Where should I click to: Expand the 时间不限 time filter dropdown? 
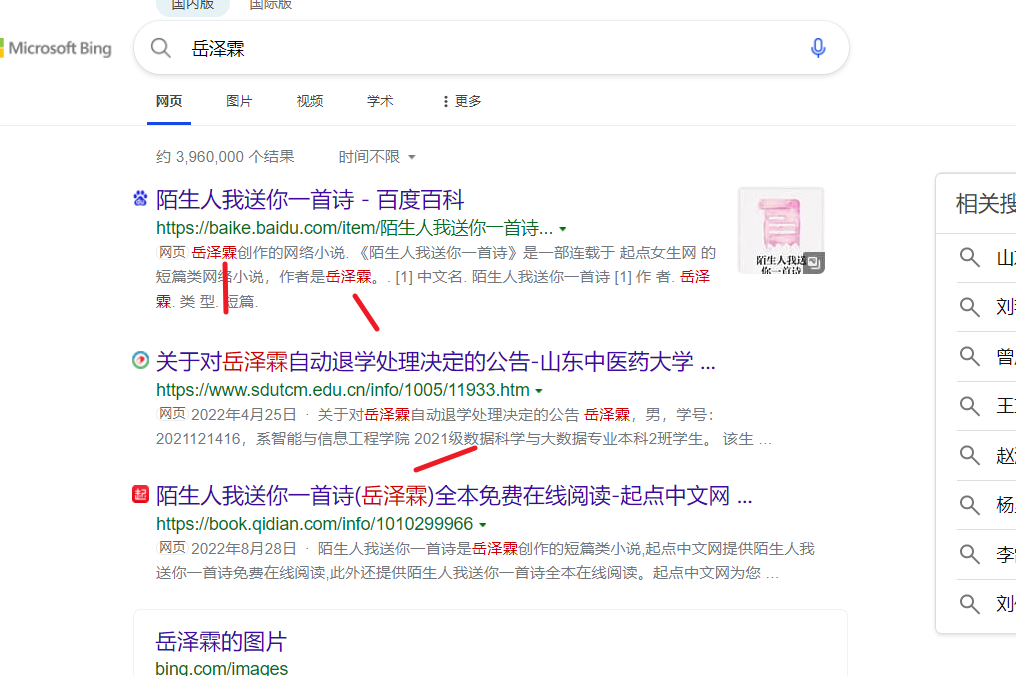coord(376,157)
